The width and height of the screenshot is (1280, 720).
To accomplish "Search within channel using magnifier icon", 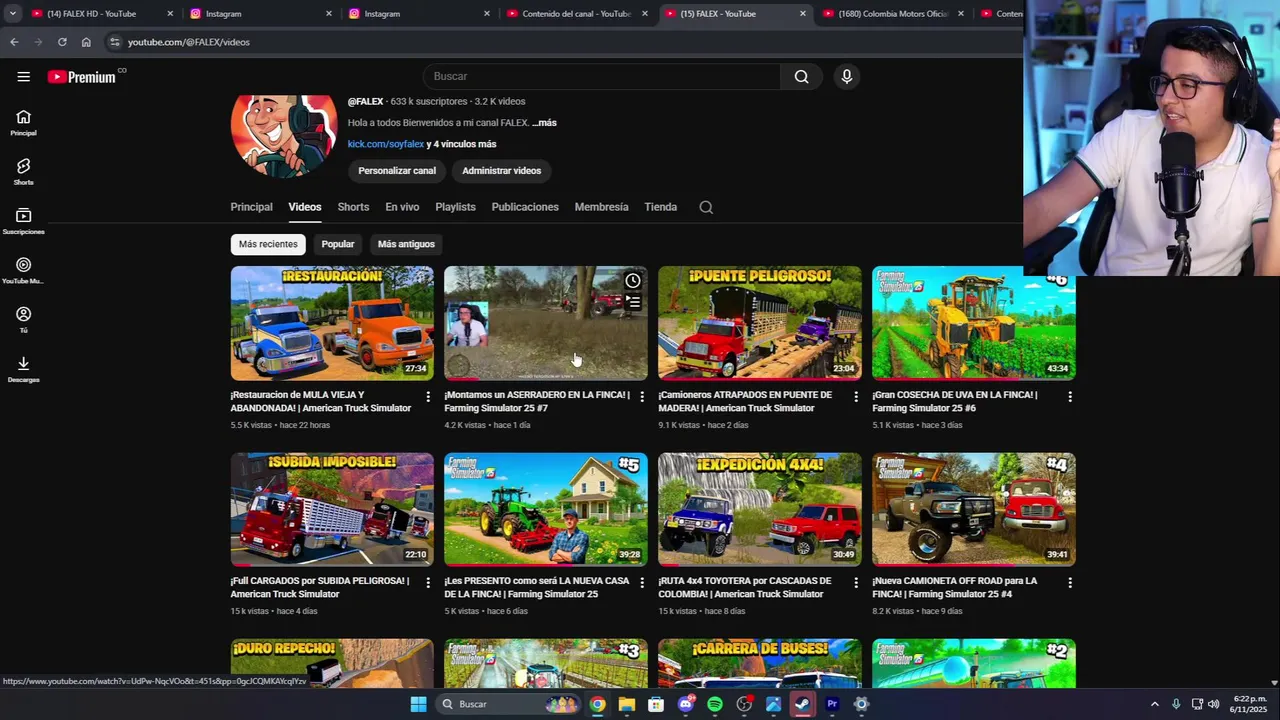I will pos(706,207).
